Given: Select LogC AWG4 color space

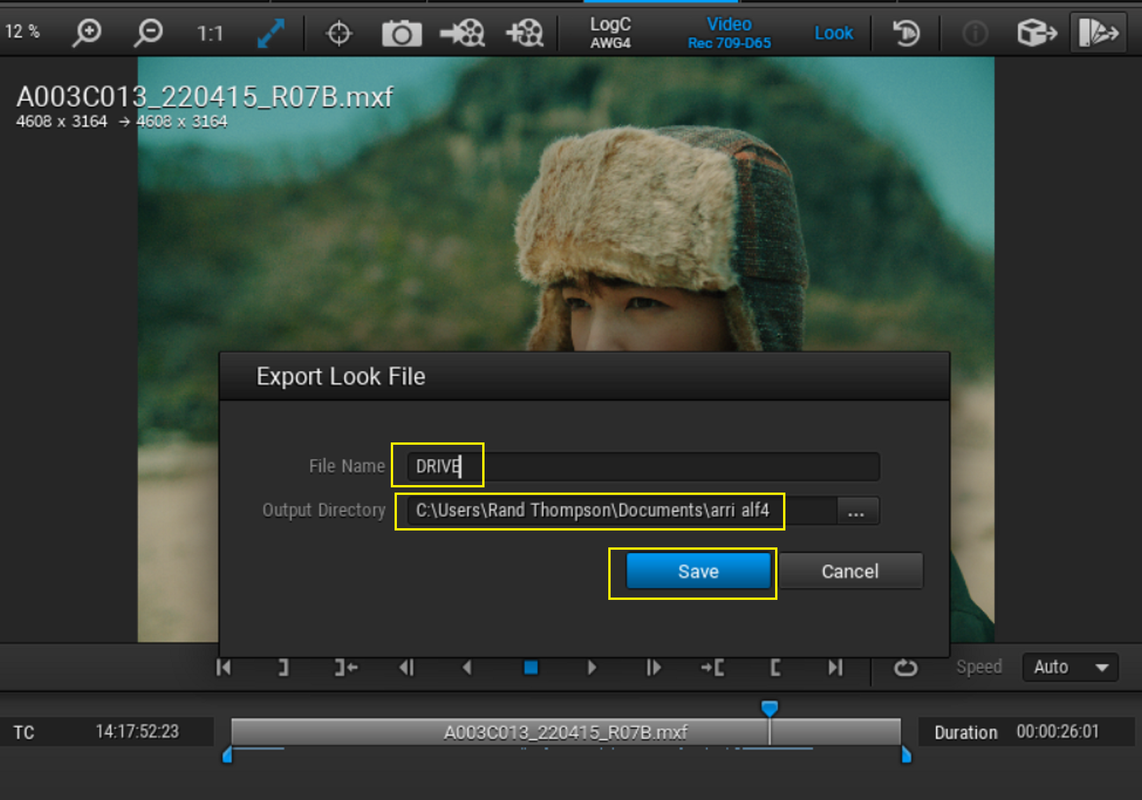Looking at the screenshot, I should 610,33.
